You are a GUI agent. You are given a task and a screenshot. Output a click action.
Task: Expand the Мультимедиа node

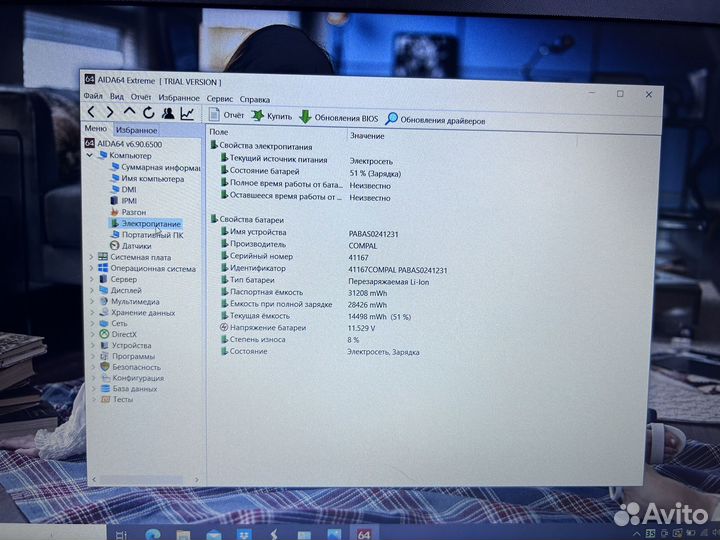[x=92, y=301]
